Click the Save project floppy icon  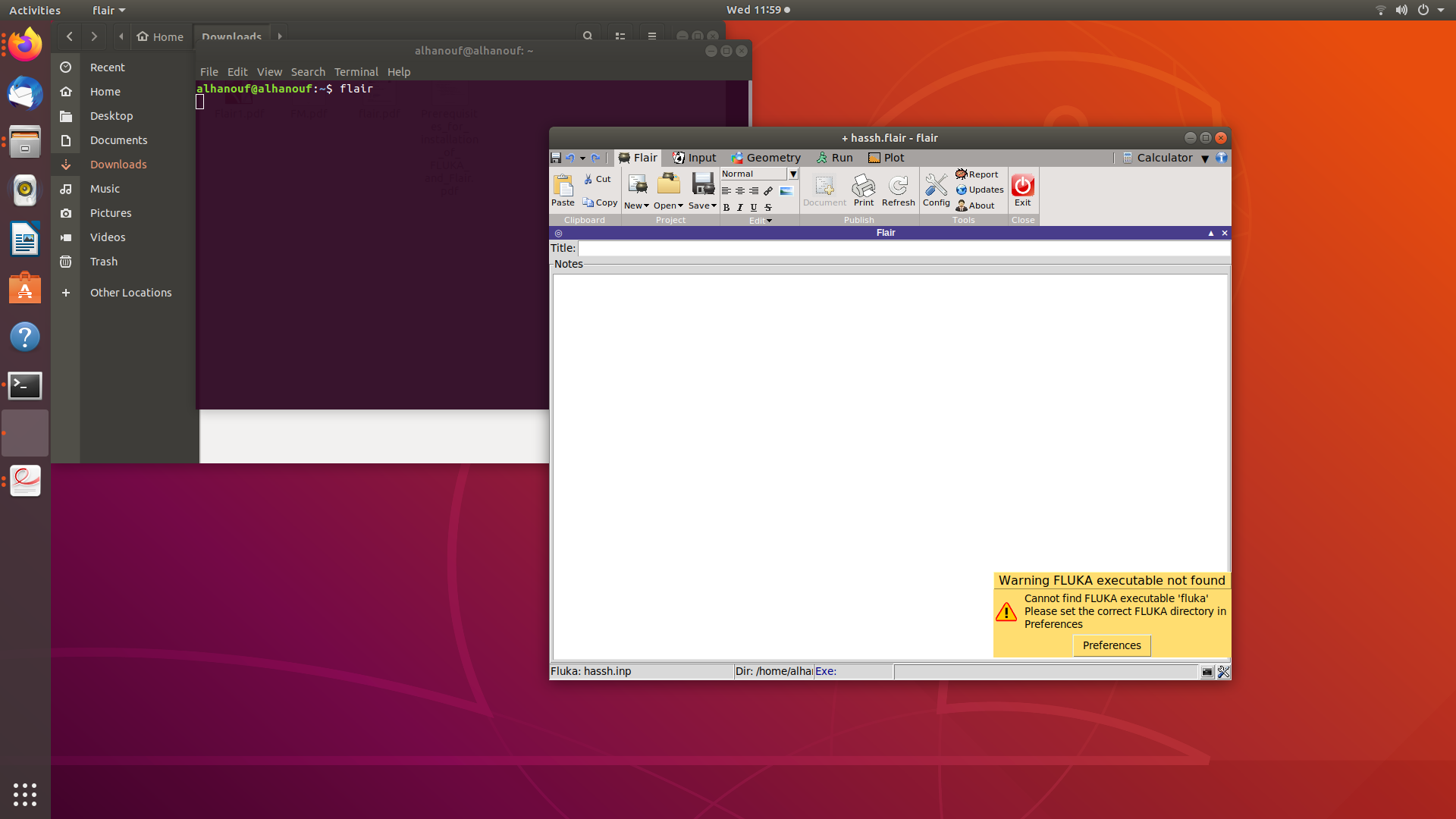tap(702, 184)
